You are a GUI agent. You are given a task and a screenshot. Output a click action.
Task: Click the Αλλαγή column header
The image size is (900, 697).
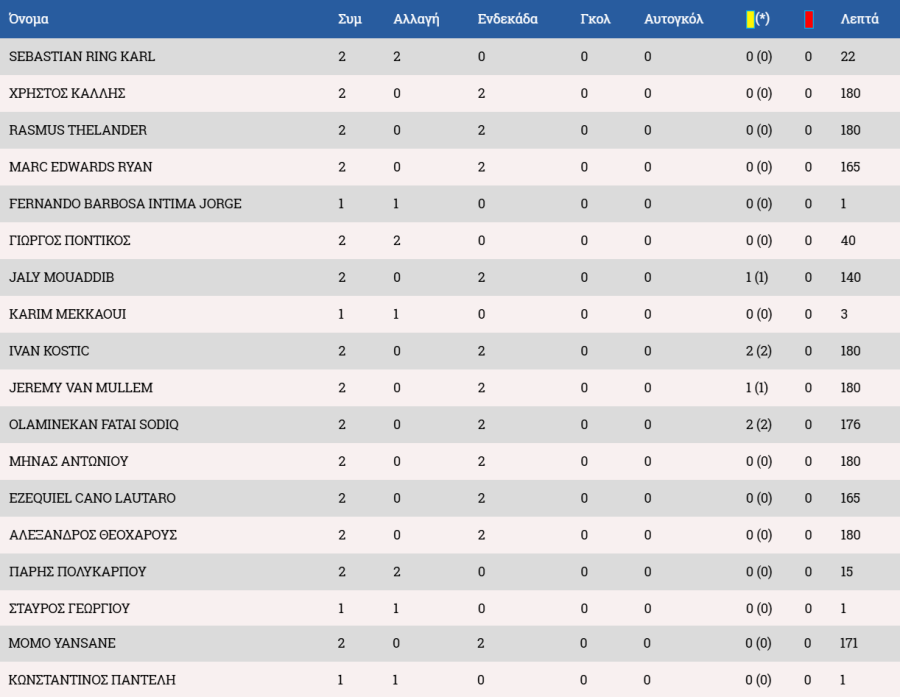coord(416,19)
